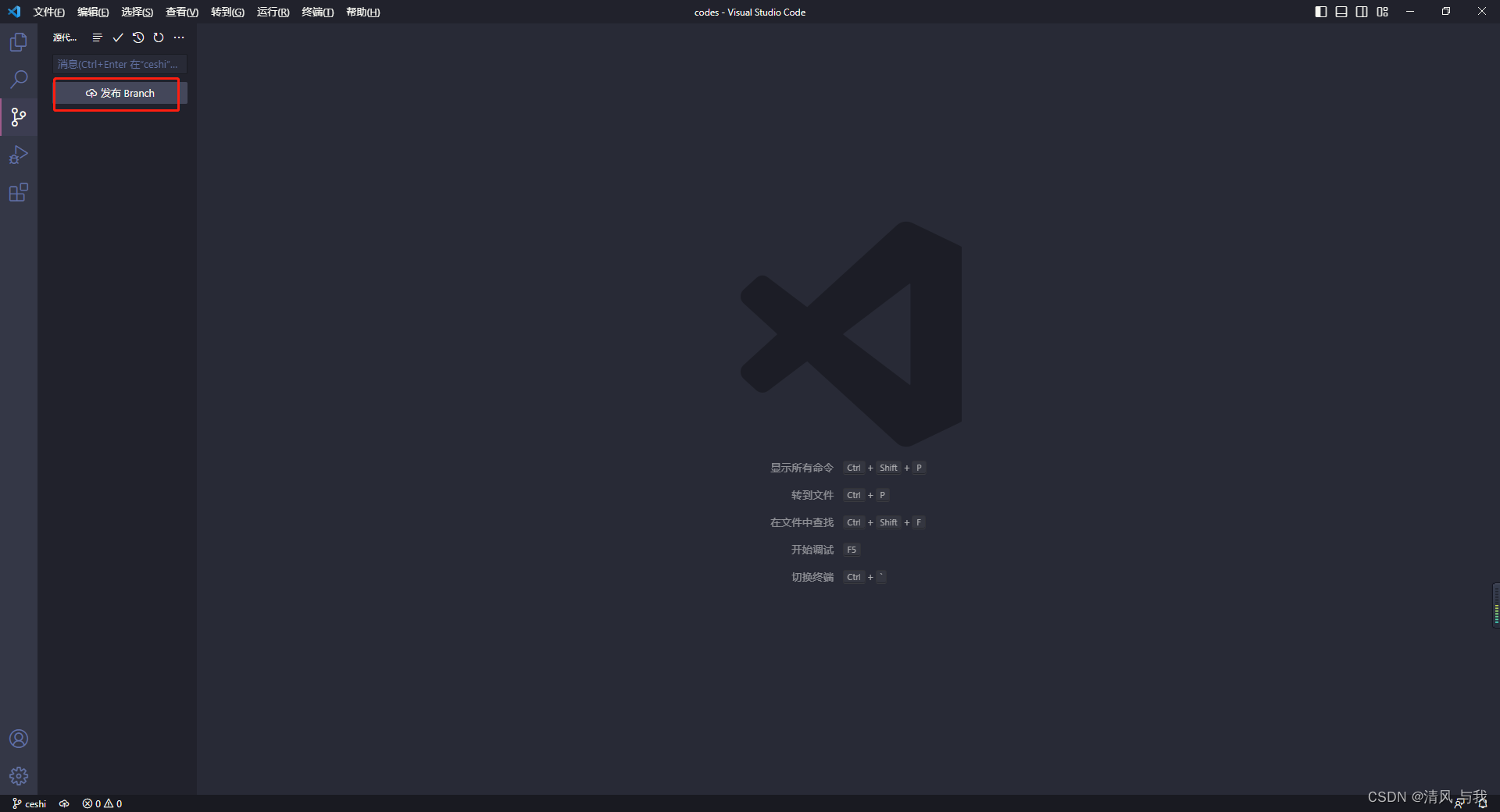Screen dimensions: 1500x812
Task: Click the F5 key label
Action: click(x=852, y=550)
